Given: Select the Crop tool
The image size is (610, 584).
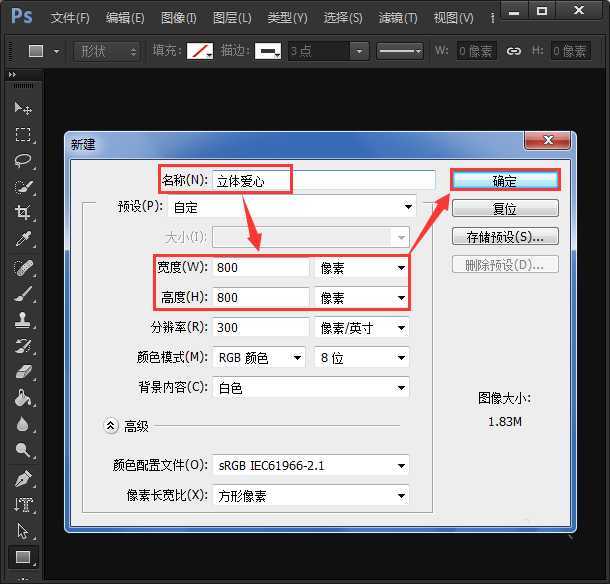Looking at the screenshot, I should [23, 213].
